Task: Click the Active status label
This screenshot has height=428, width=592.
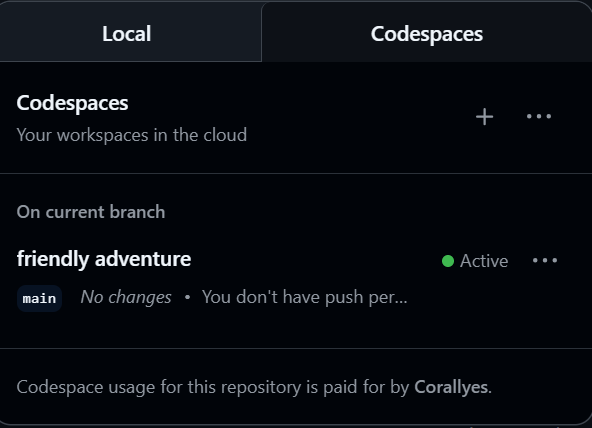Action: pos(484,261)
